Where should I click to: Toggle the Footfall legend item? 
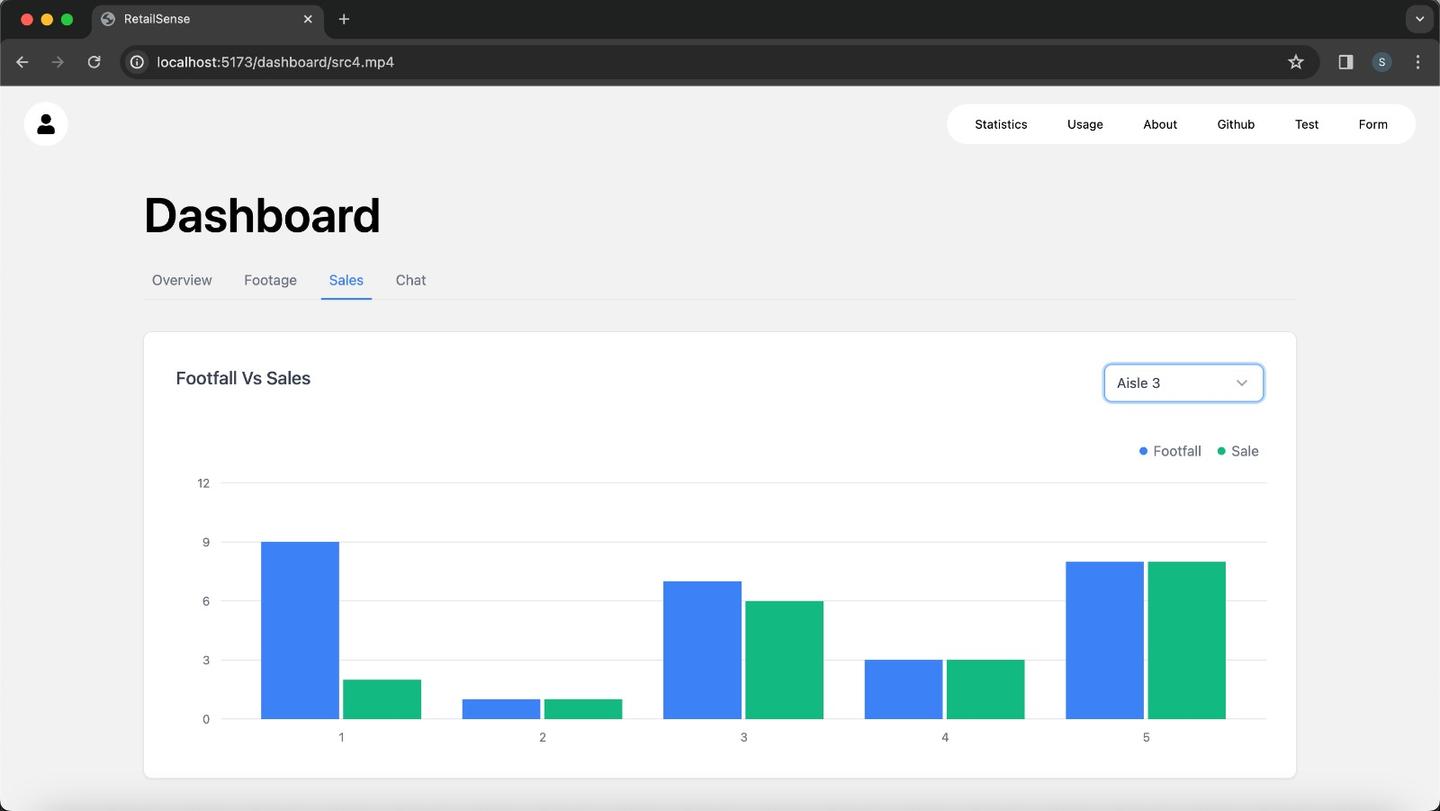(x=1170, y=451)
